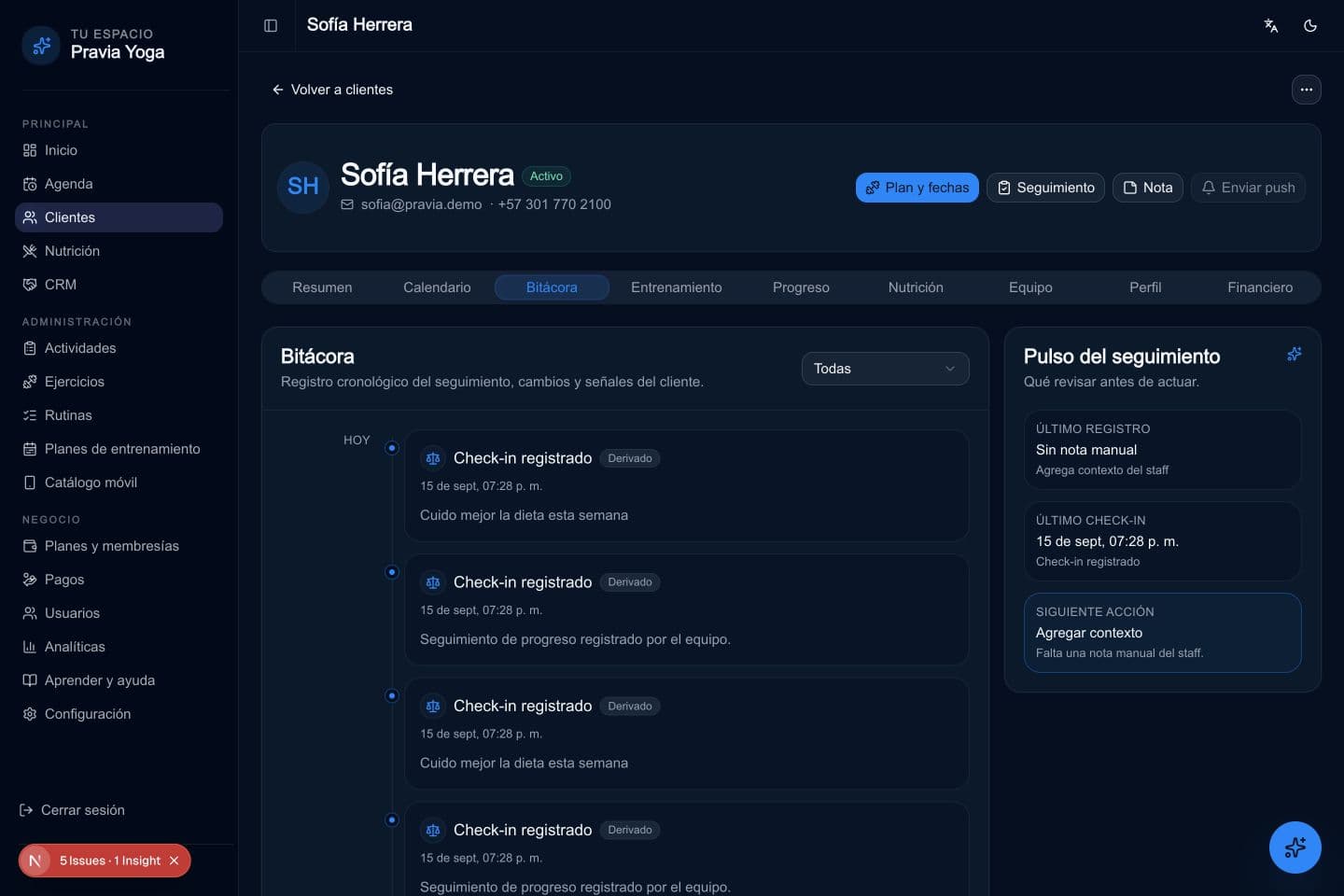This screenshot has height=896, width=1344.
Task: Select the Financiero tab
Action: pos(1260,287)
